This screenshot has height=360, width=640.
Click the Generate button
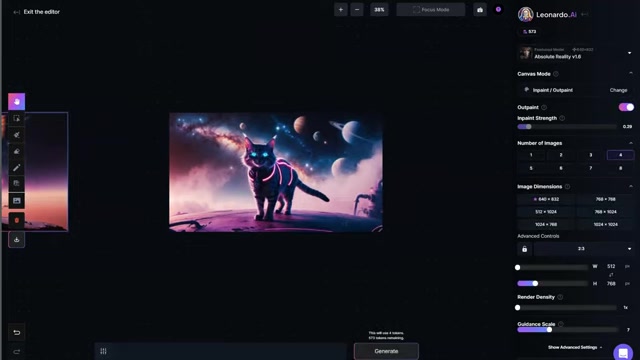386,351
